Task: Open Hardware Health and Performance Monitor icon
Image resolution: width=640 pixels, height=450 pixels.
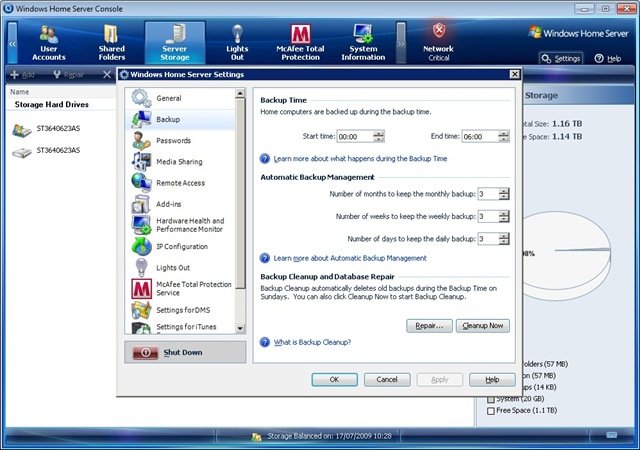Action: point(141,225)
